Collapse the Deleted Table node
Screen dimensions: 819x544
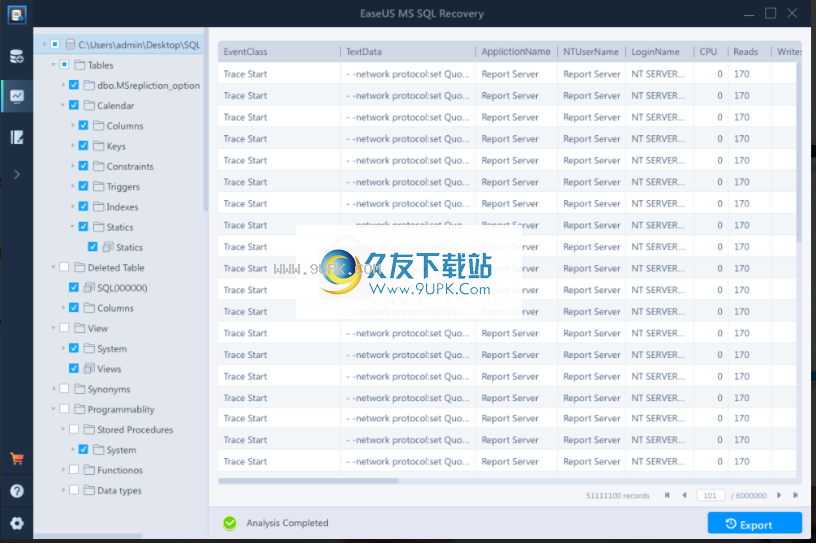(x=53, y=267)
